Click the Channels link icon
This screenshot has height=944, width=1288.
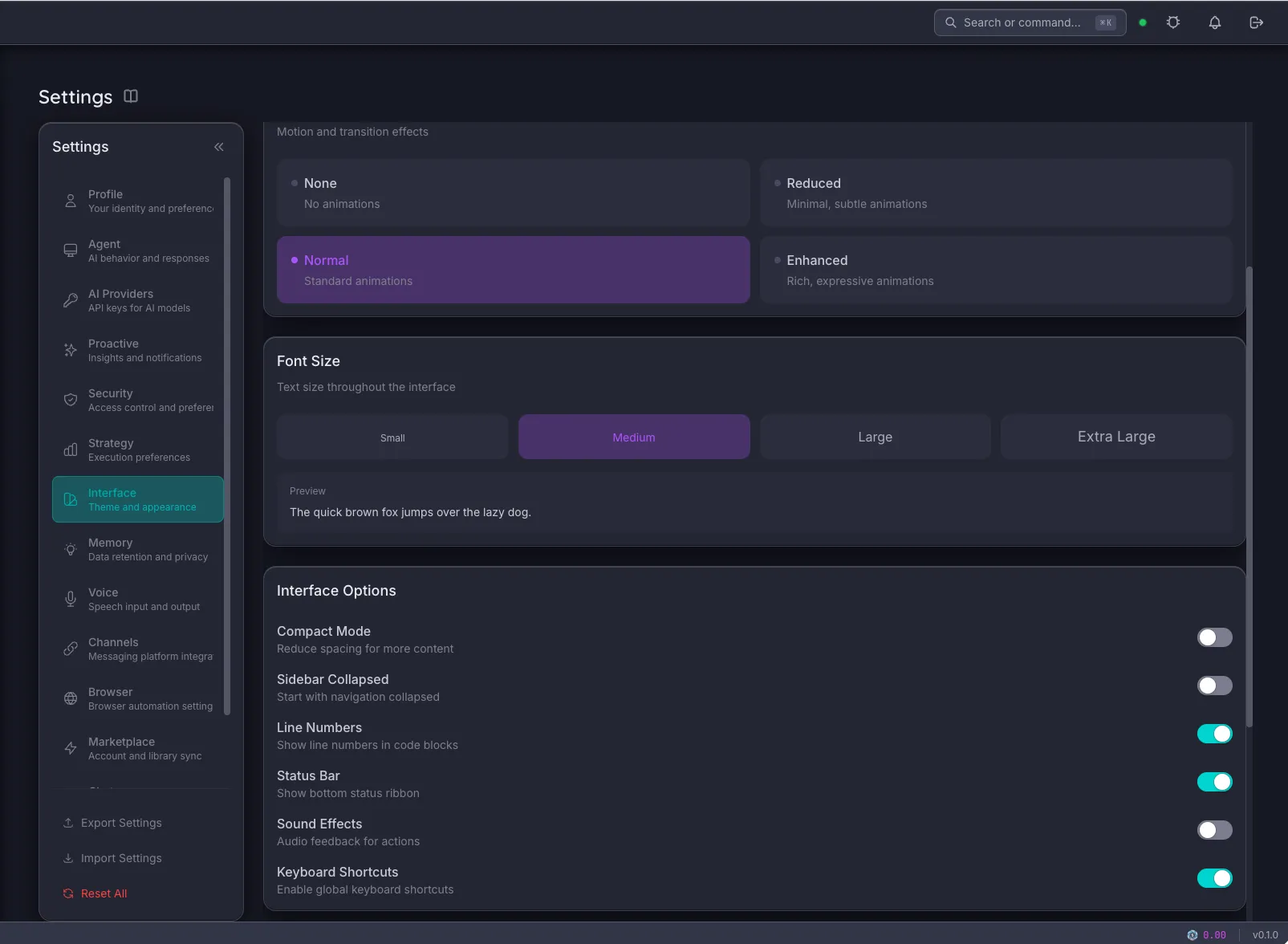click(71, 649)
